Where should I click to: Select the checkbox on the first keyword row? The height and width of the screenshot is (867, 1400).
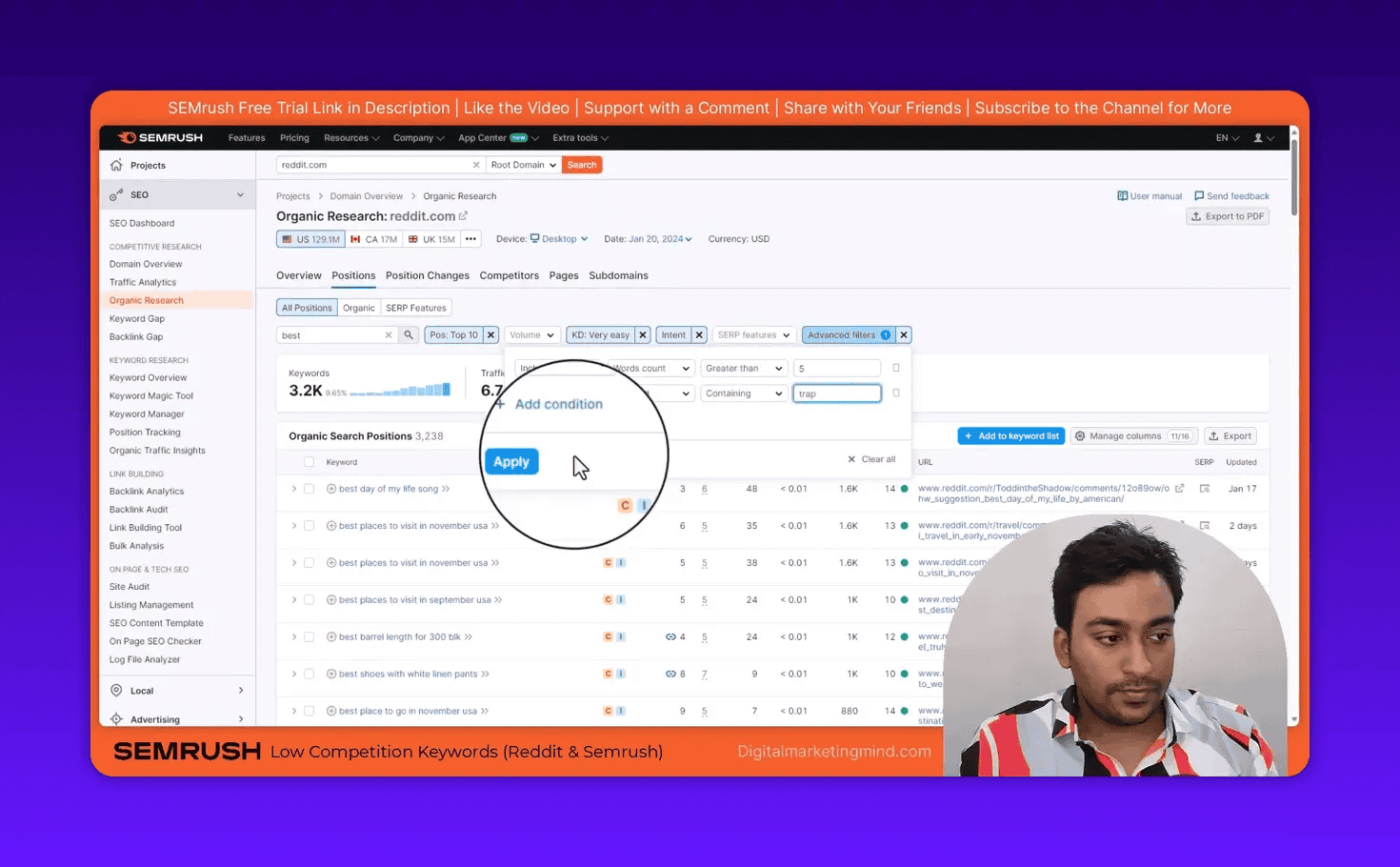click(310, 489)
